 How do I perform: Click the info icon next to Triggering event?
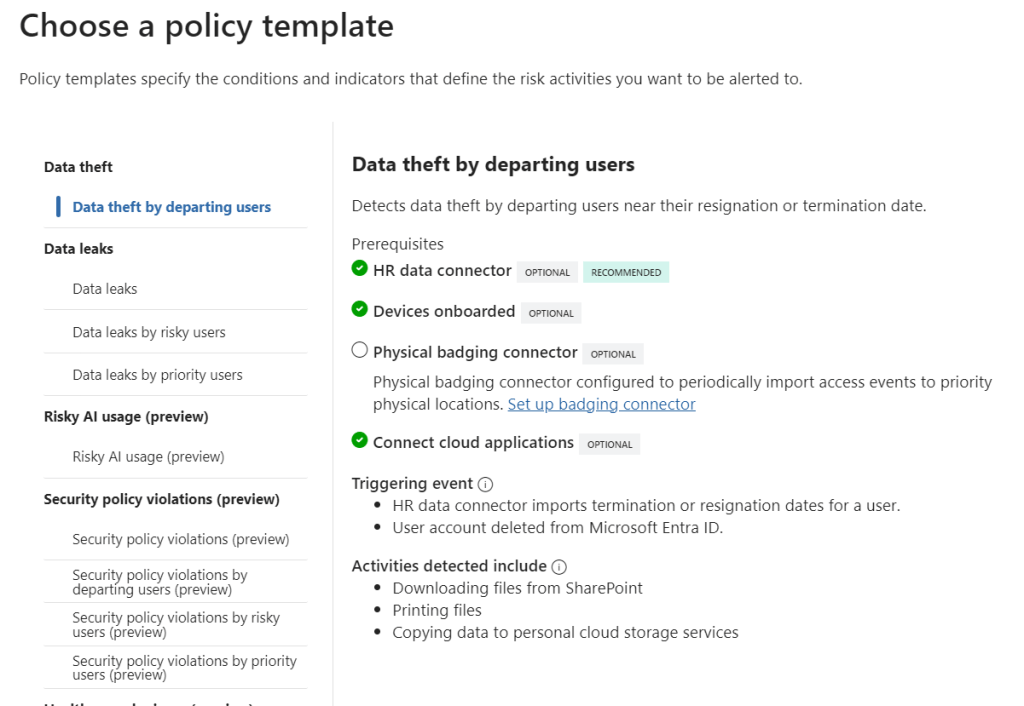486,484
